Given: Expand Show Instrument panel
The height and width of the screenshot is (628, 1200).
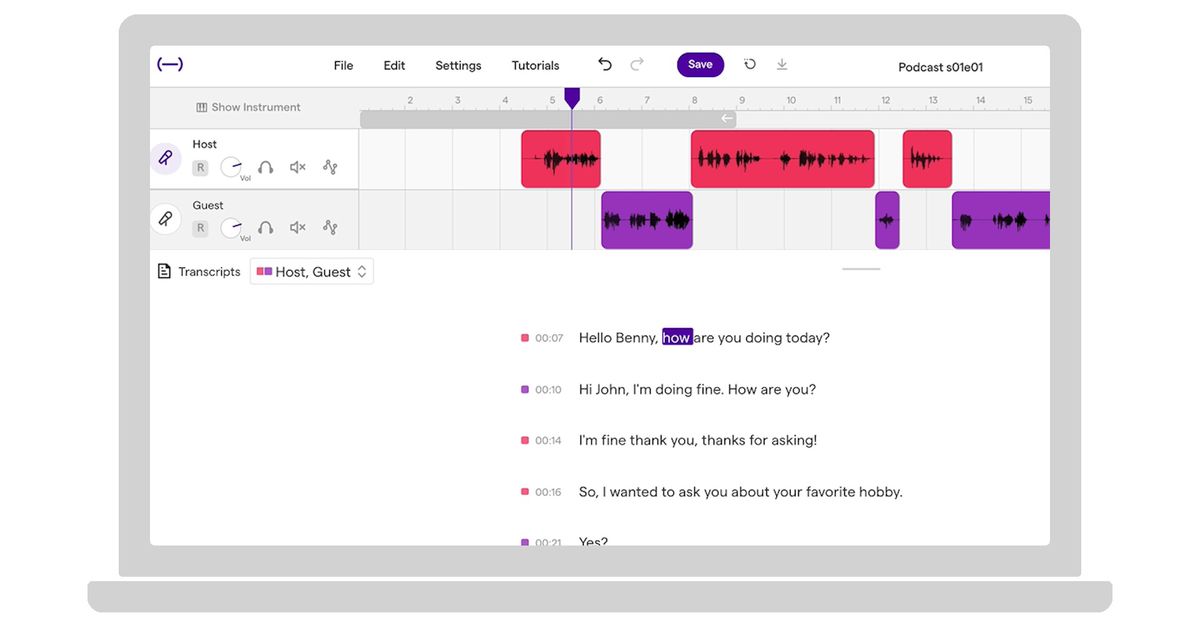Looking at the screenshot, I should click(x=248, y=107).
